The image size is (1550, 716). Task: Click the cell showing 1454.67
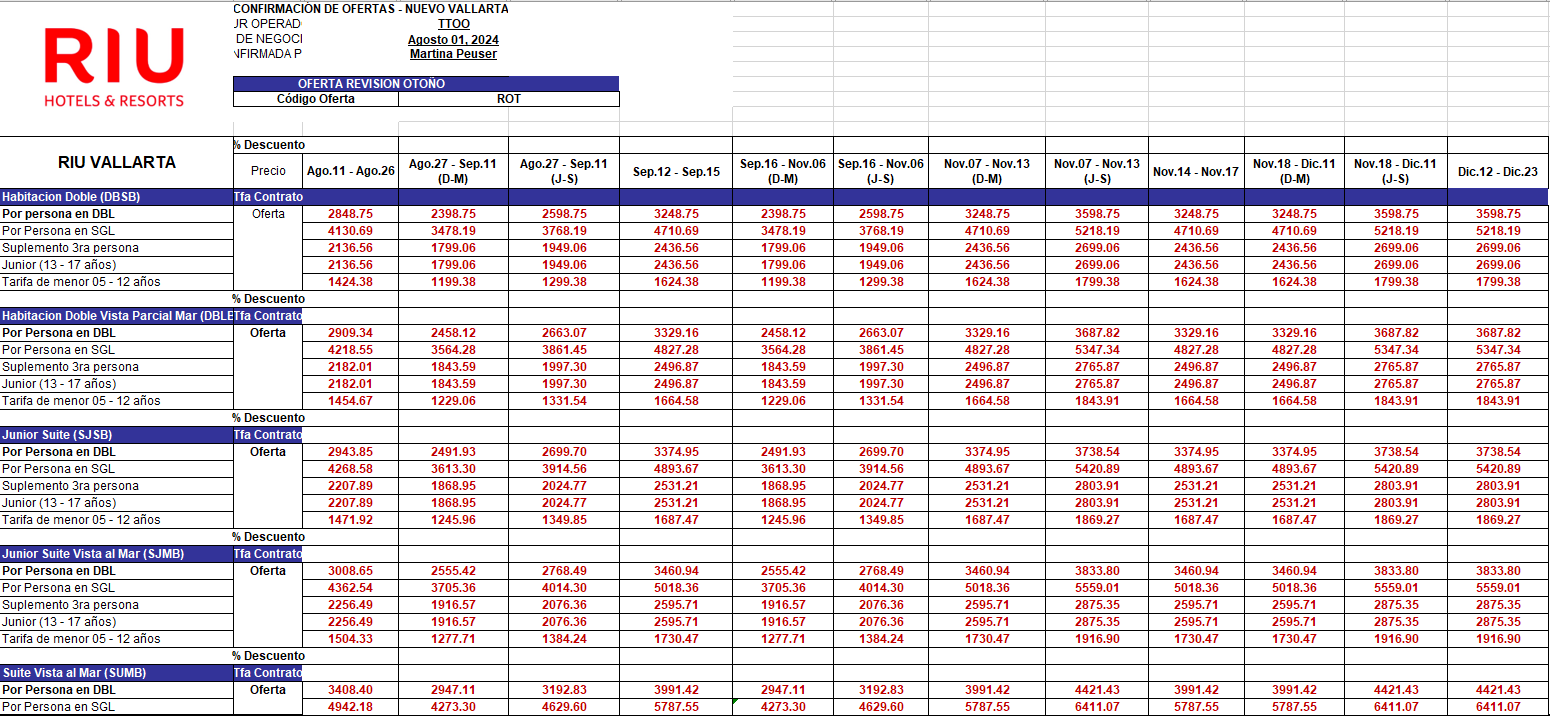coord(350,401)
